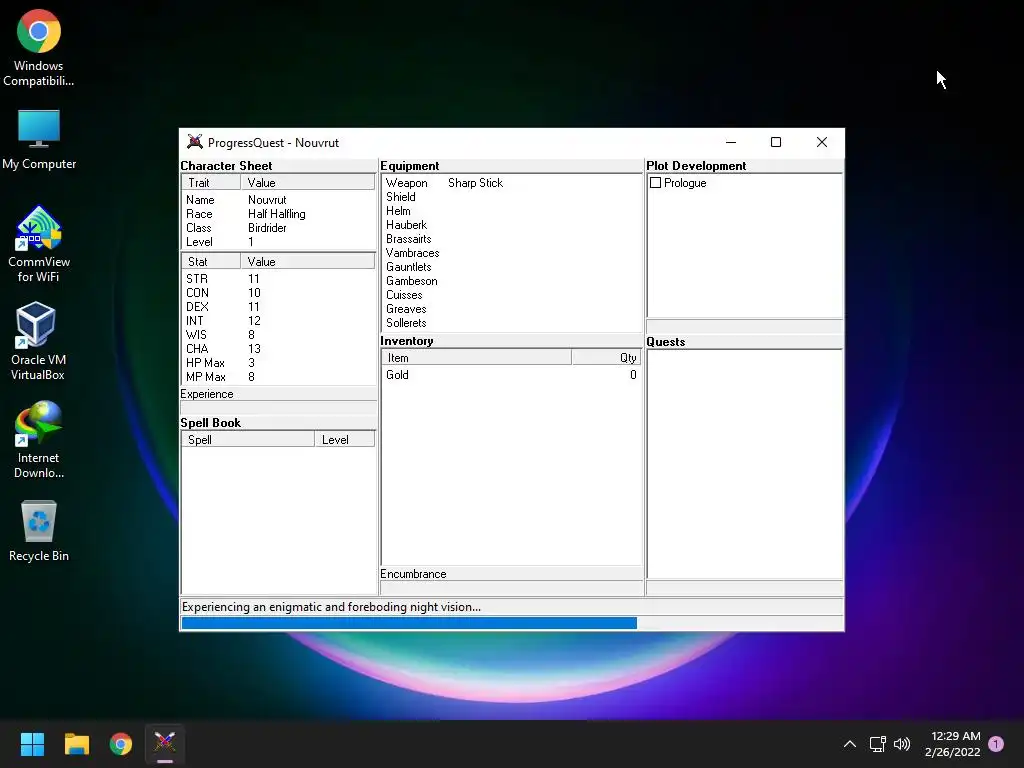The image size is (1024, 768).
Task: Click the Trait column header
Action: [212, 183]
